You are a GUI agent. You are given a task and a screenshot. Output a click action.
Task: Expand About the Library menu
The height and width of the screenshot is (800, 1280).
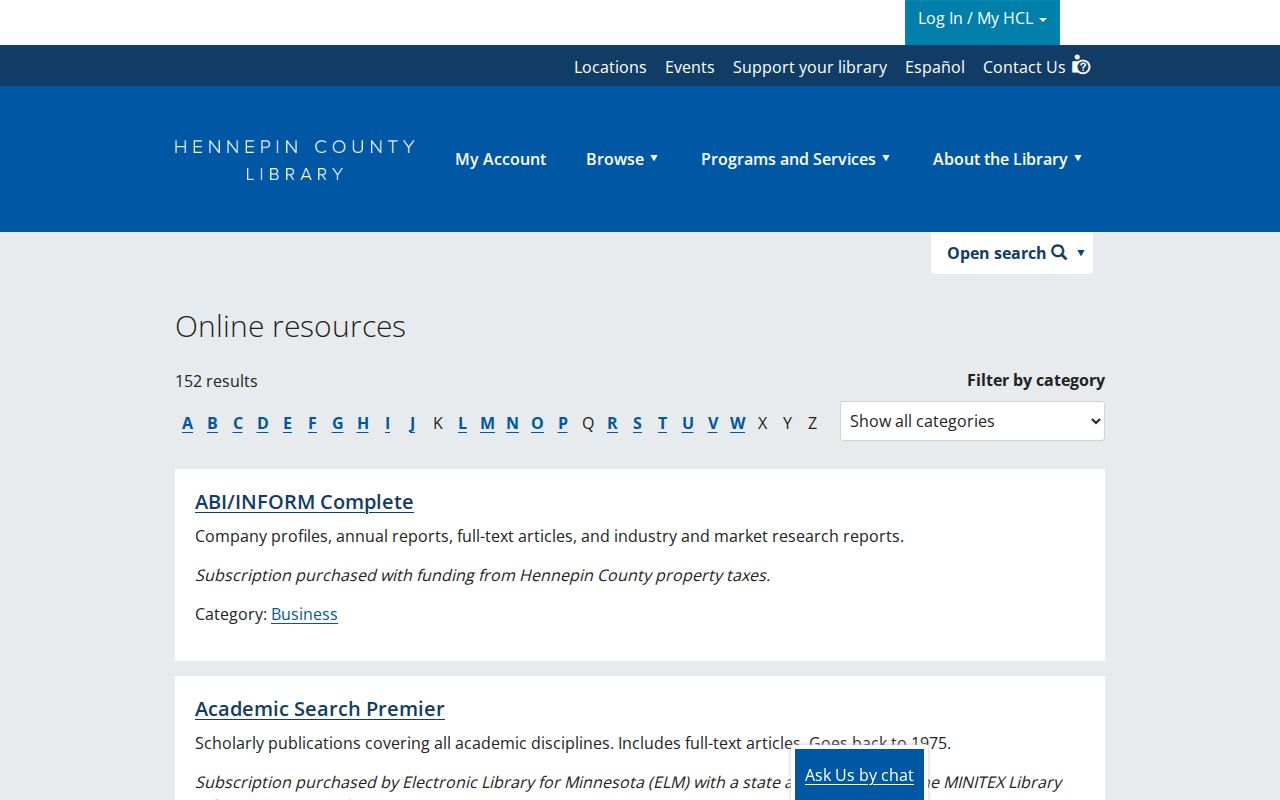(x=1007, y=159)
